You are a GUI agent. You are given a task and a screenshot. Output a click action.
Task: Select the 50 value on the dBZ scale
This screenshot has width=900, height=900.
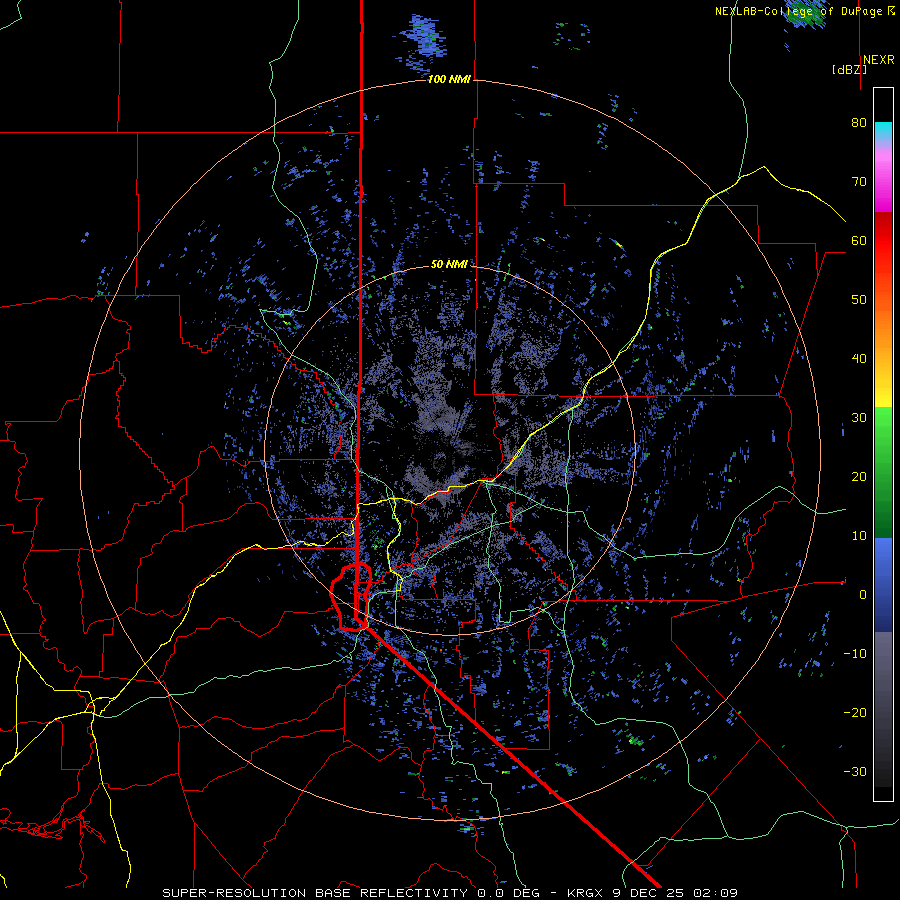tap(859, 300)
